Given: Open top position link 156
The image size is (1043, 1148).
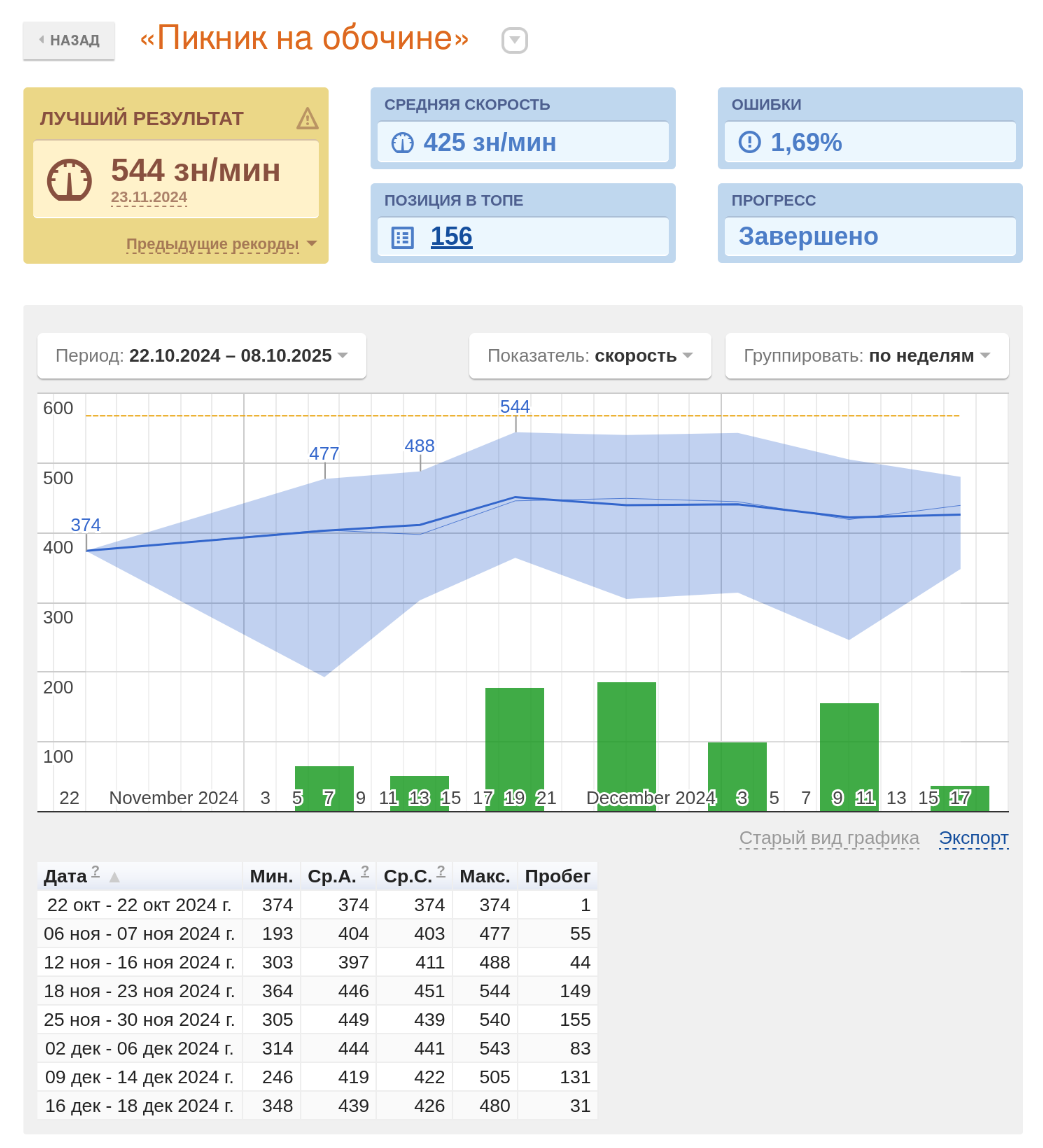Looking at the screenshot, I should point(451,236).
